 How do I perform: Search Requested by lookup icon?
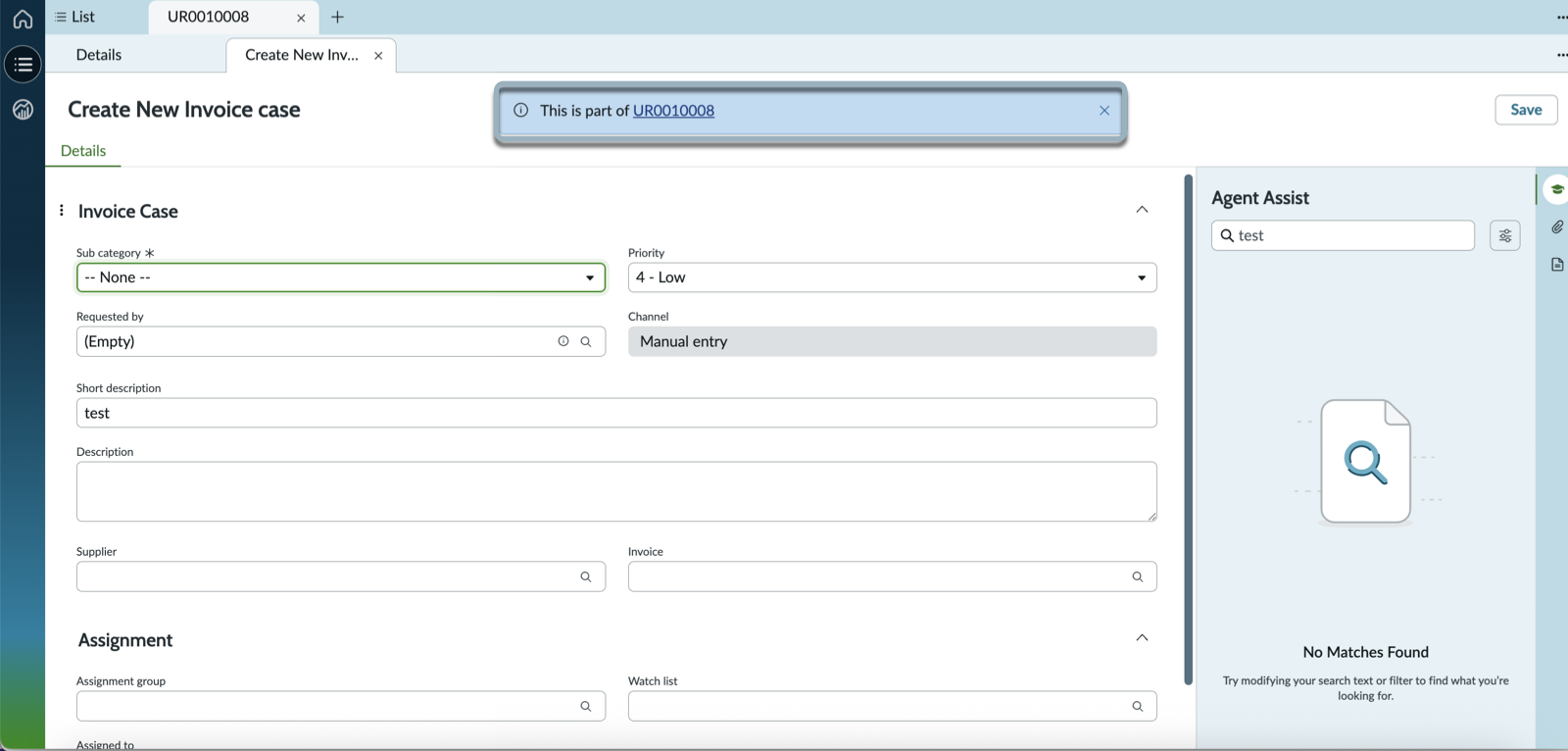[586, 341]
